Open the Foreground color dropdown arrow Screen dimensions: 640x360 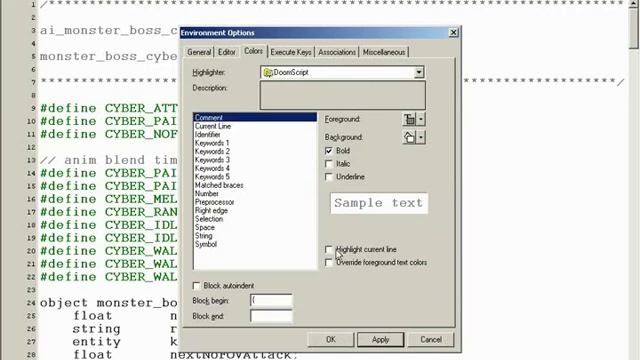pyautogui.click(x=421, y=119)
